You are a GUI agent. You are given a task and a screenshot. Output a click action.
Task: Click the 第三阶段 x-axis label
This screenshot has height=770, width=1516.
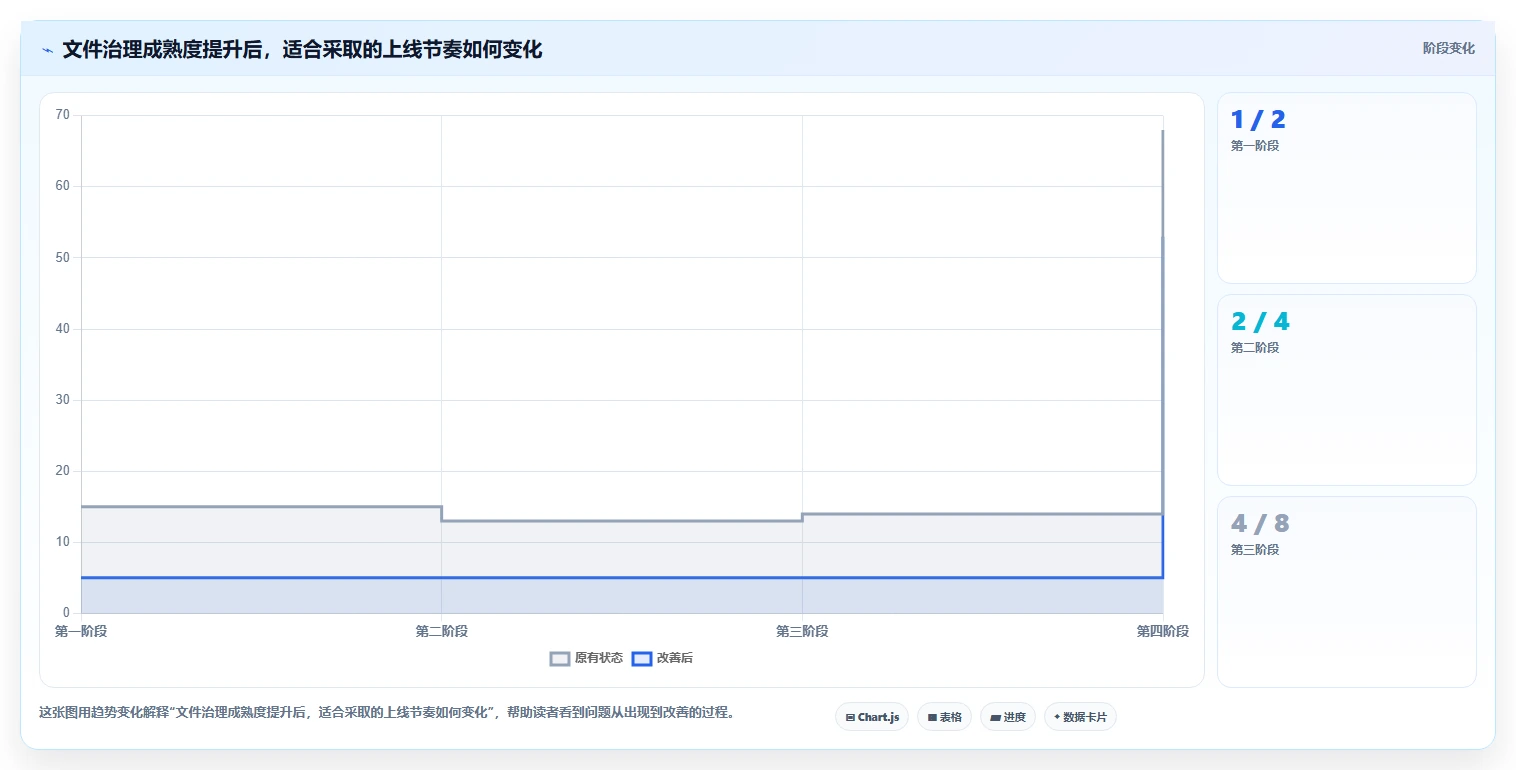click(802, 631)
